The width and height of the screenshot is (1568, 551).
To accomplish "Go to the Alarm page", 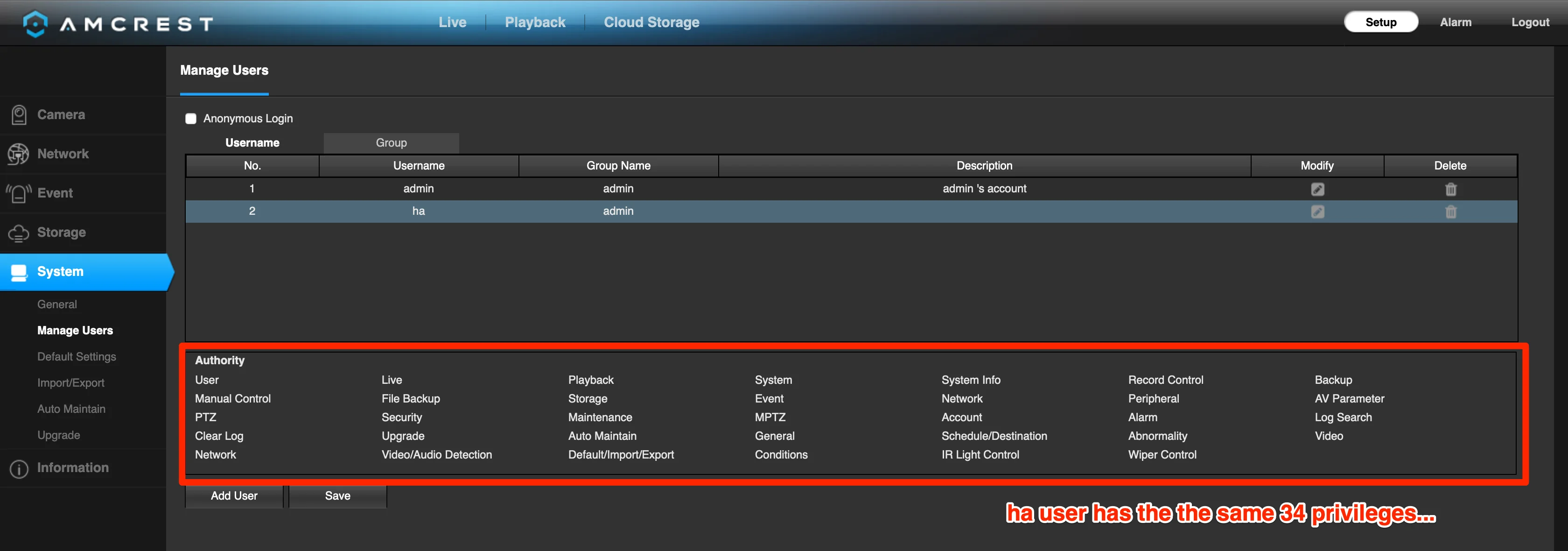I will [1456, 22].
